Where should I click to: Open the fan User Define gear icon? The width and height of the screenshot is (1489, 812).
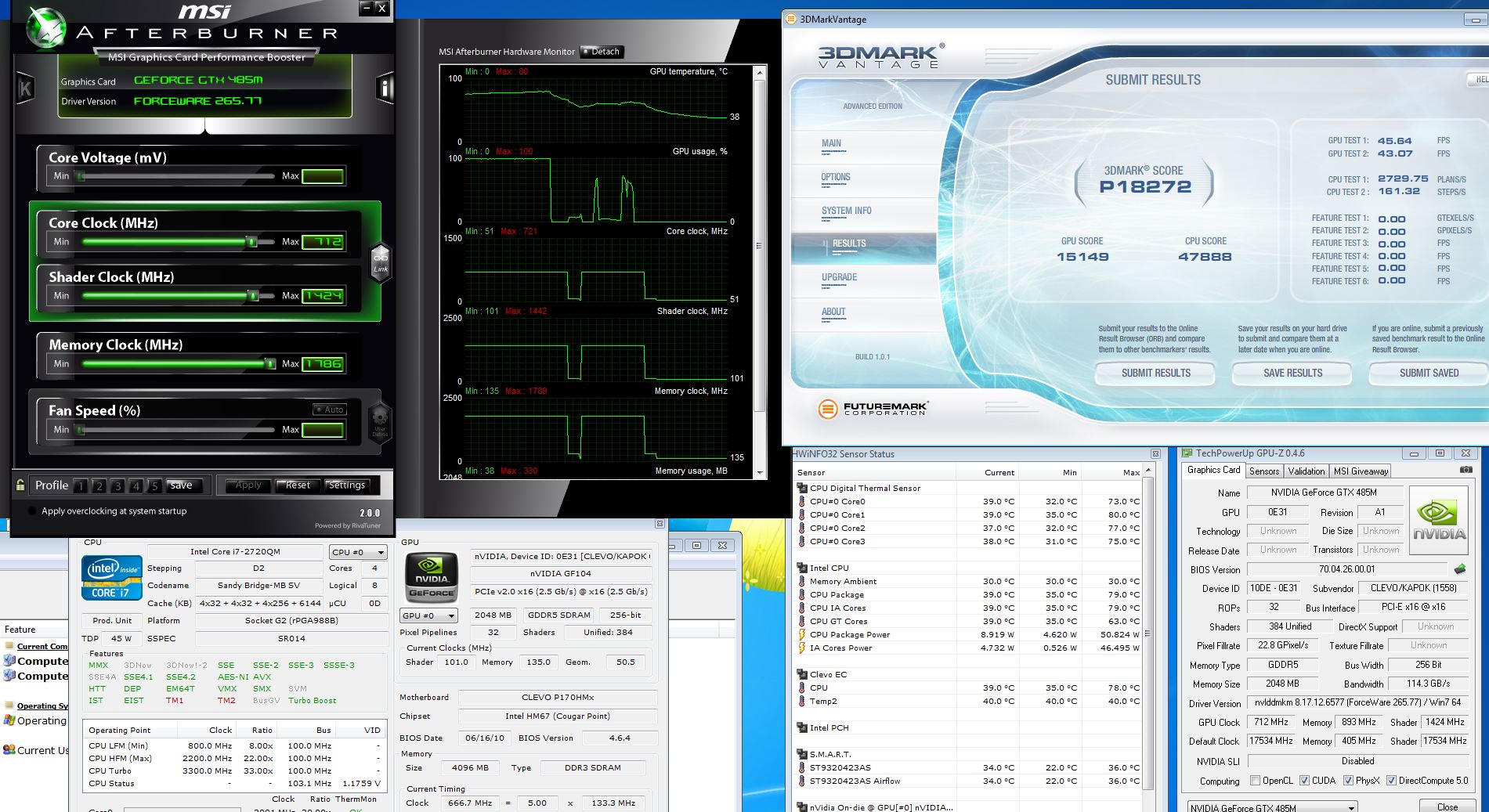click(x=380, y=421)
